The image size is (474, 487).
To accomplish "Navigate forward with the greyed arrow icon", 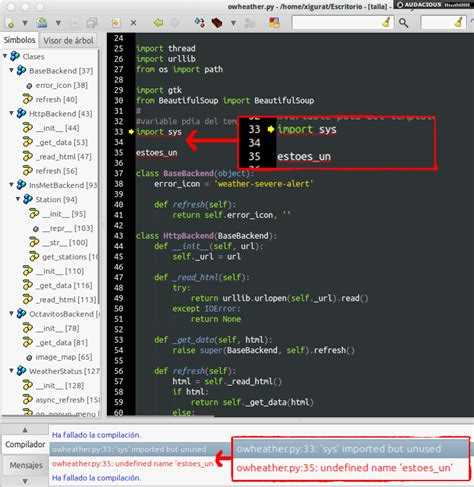I will [x=175, y=23].
